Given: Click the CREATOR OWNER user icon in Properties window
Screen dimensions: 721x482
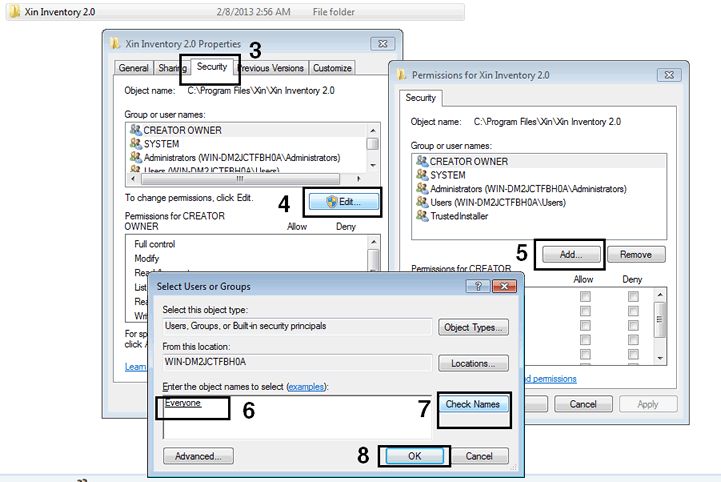Looking at the screenshot, I should click(136, 130).
